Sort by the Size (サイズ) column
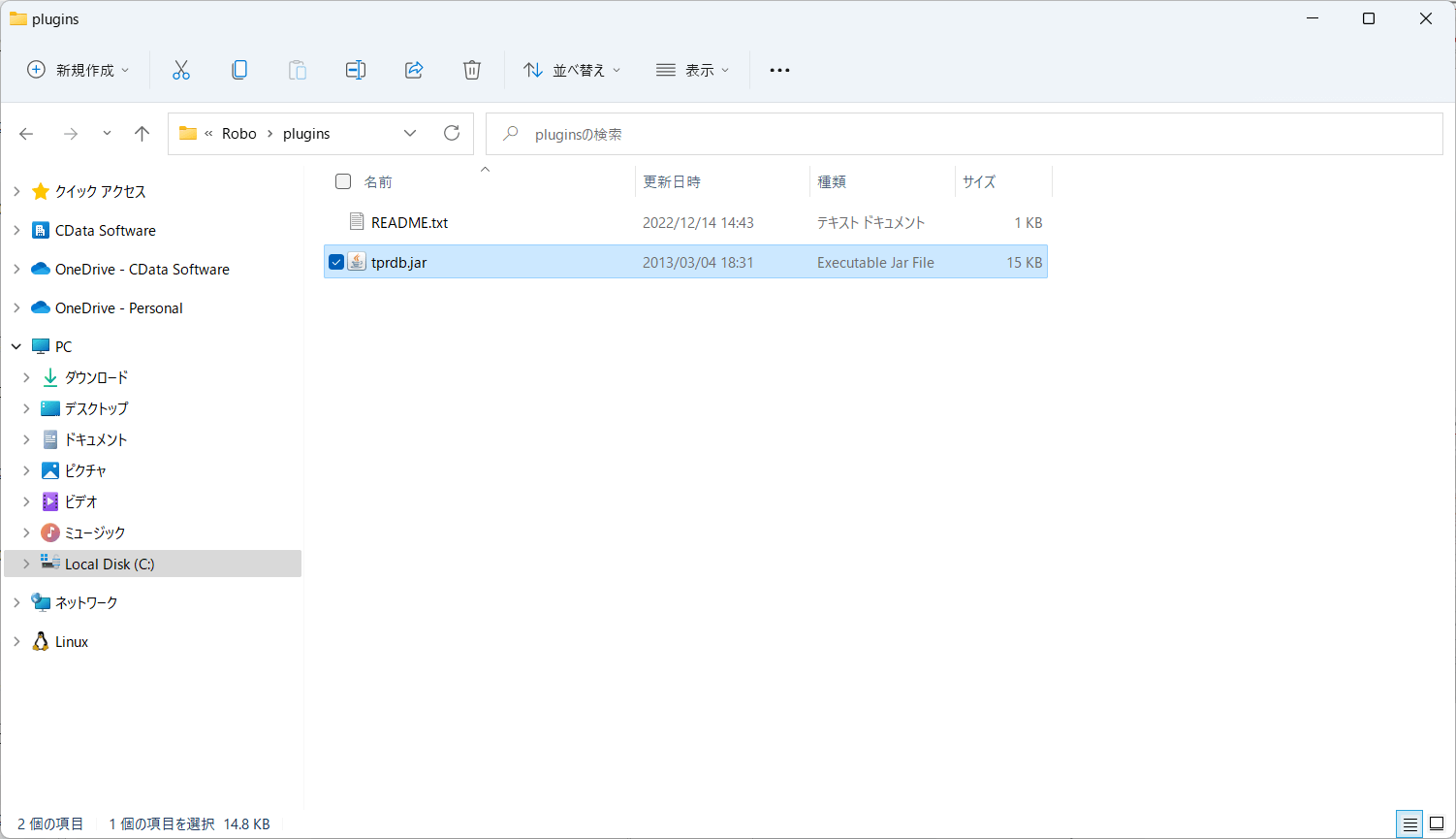 [x=979, y=181]
